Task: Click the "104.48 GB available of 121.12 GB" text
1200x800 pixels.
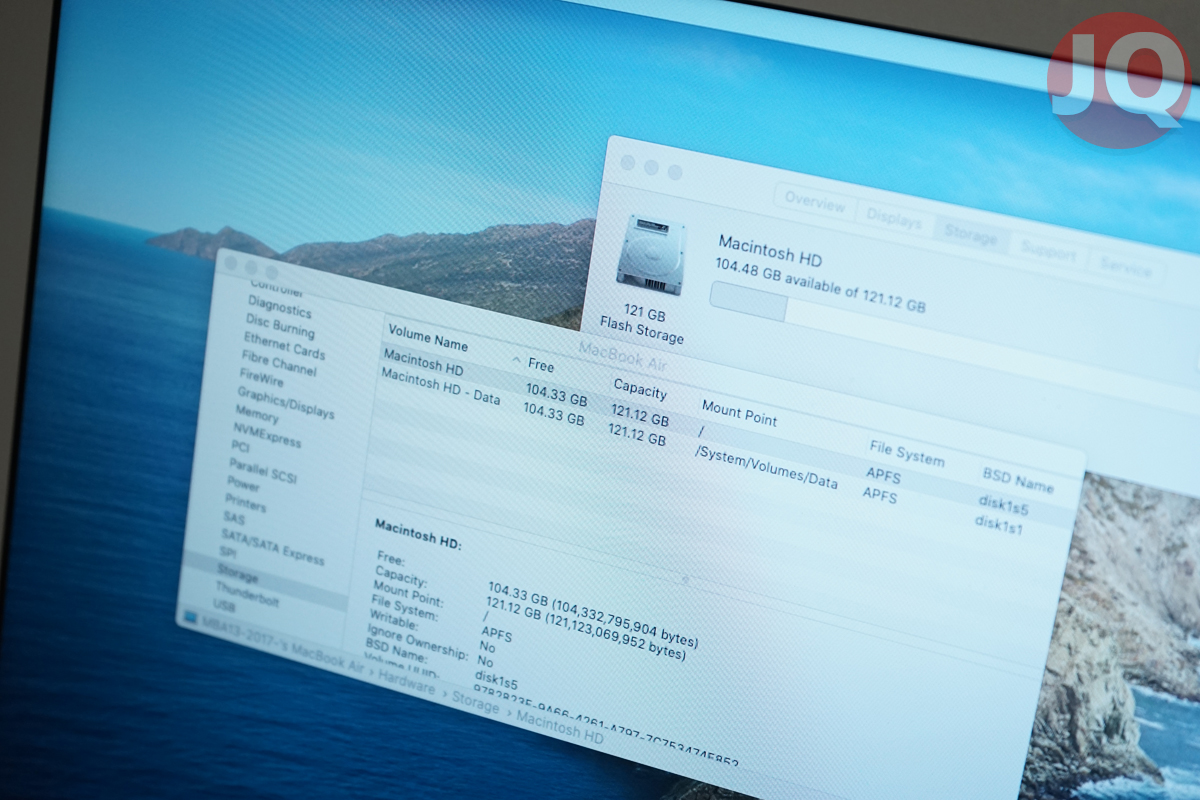Action: [820, 285]
